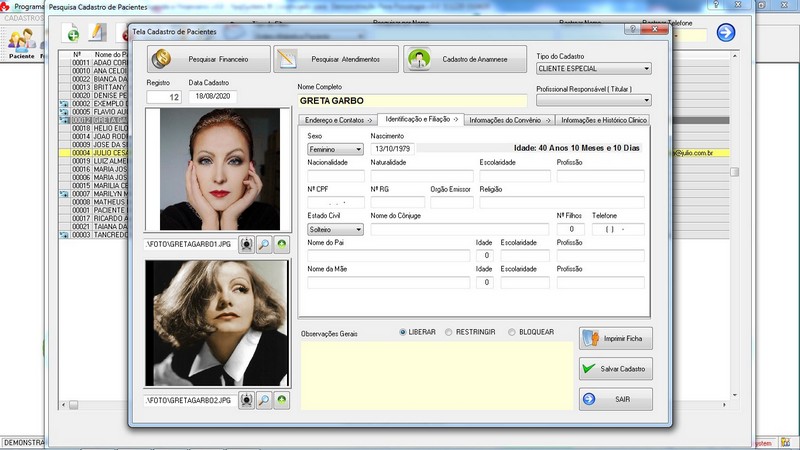The width and height of the screenshot is (800, 450).
Task: Switch to Informações do Convênio tab
Action: 509,120
